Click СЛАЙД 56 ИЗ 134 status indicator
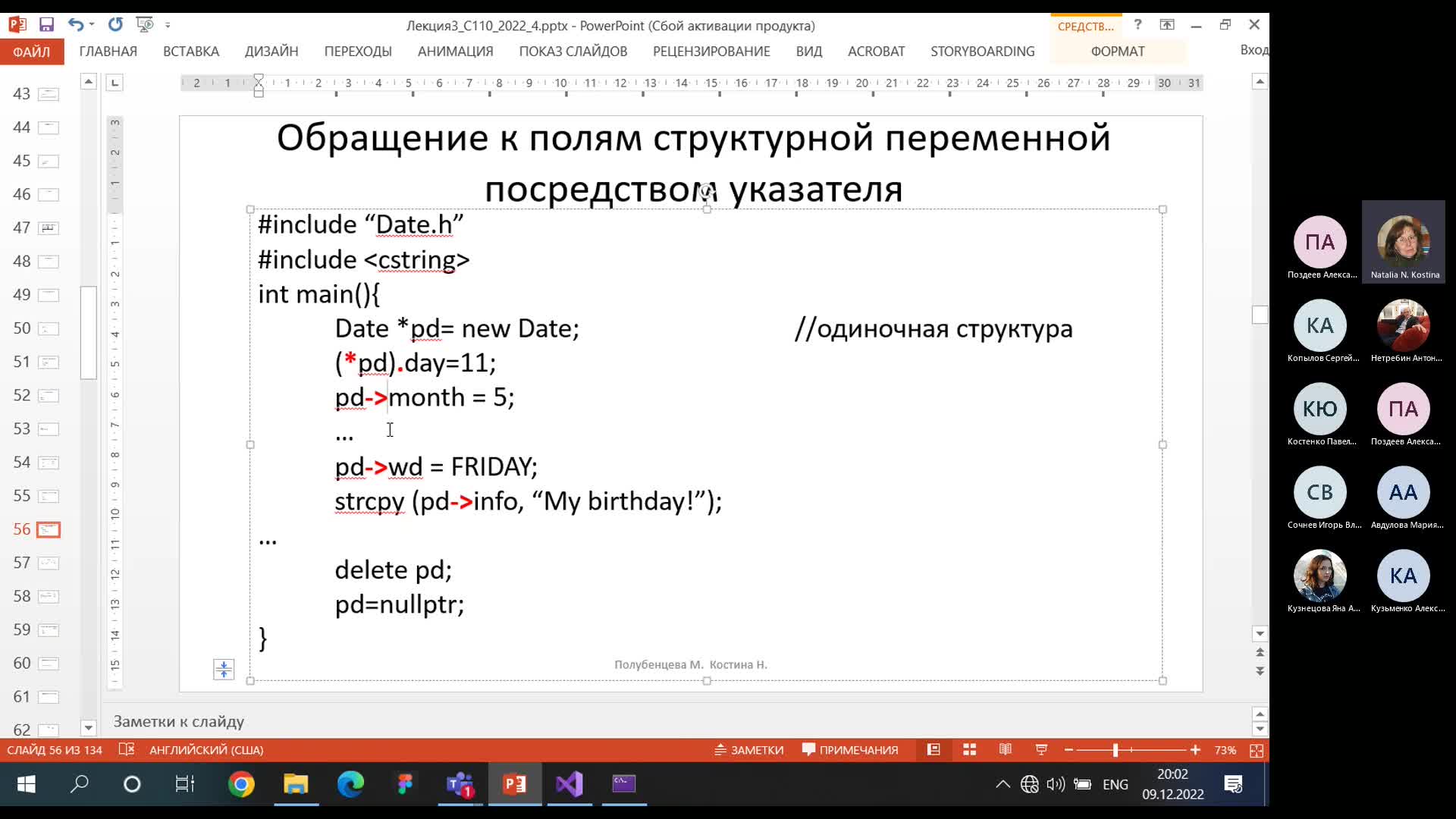1456x819 pixels. (x=55, y=750)
